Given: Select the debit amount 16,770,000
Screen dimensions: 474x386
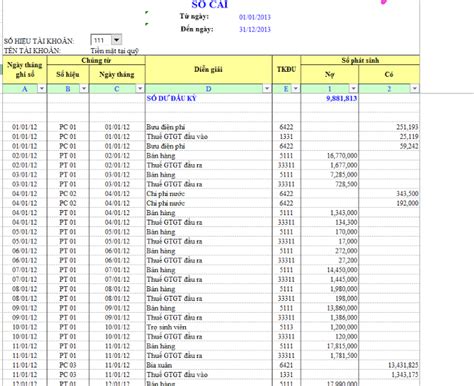Looking at the screenshot, I should [x=342, y=156].
